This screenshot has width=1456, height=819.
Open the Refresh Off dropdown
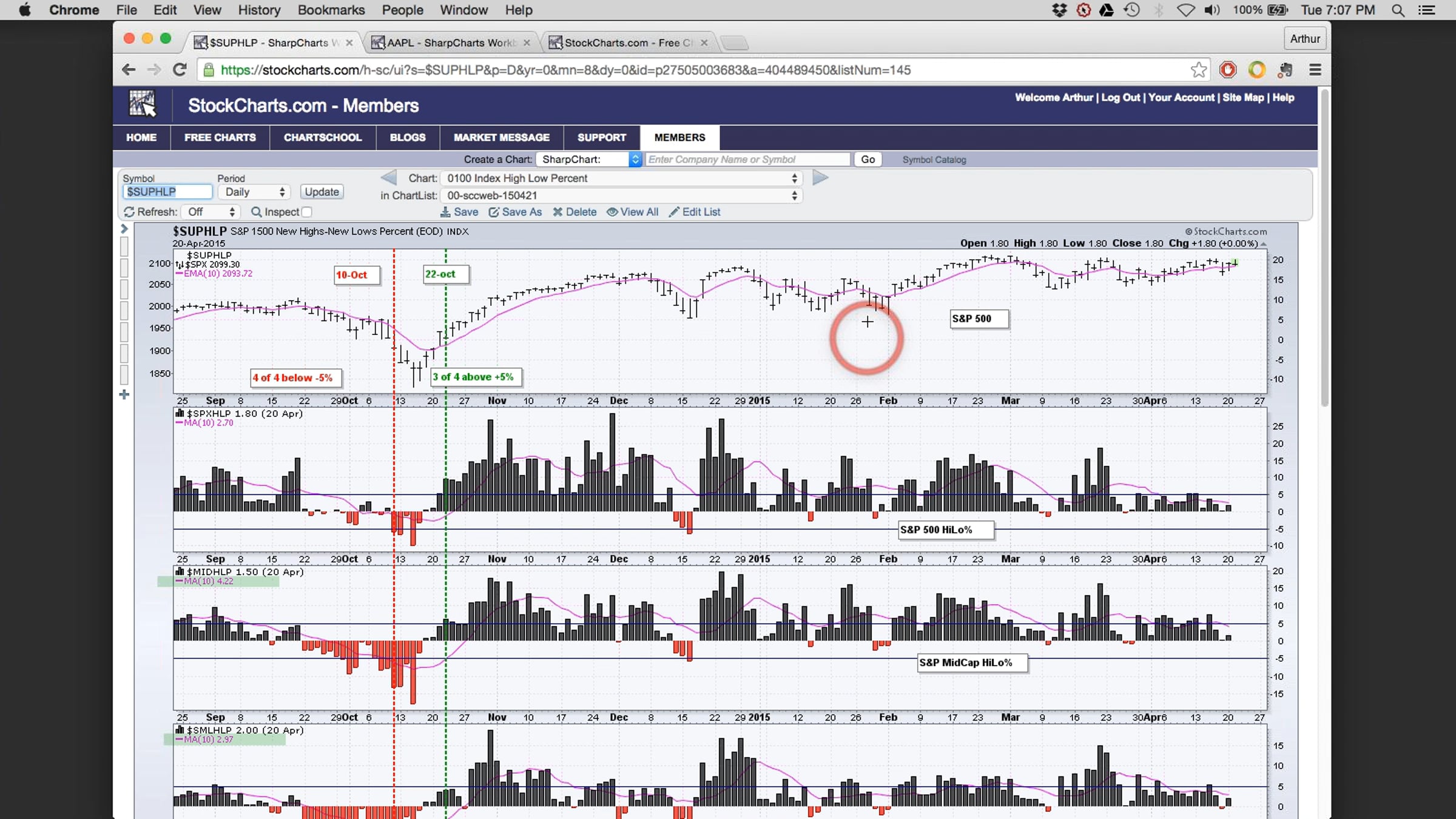211,212
